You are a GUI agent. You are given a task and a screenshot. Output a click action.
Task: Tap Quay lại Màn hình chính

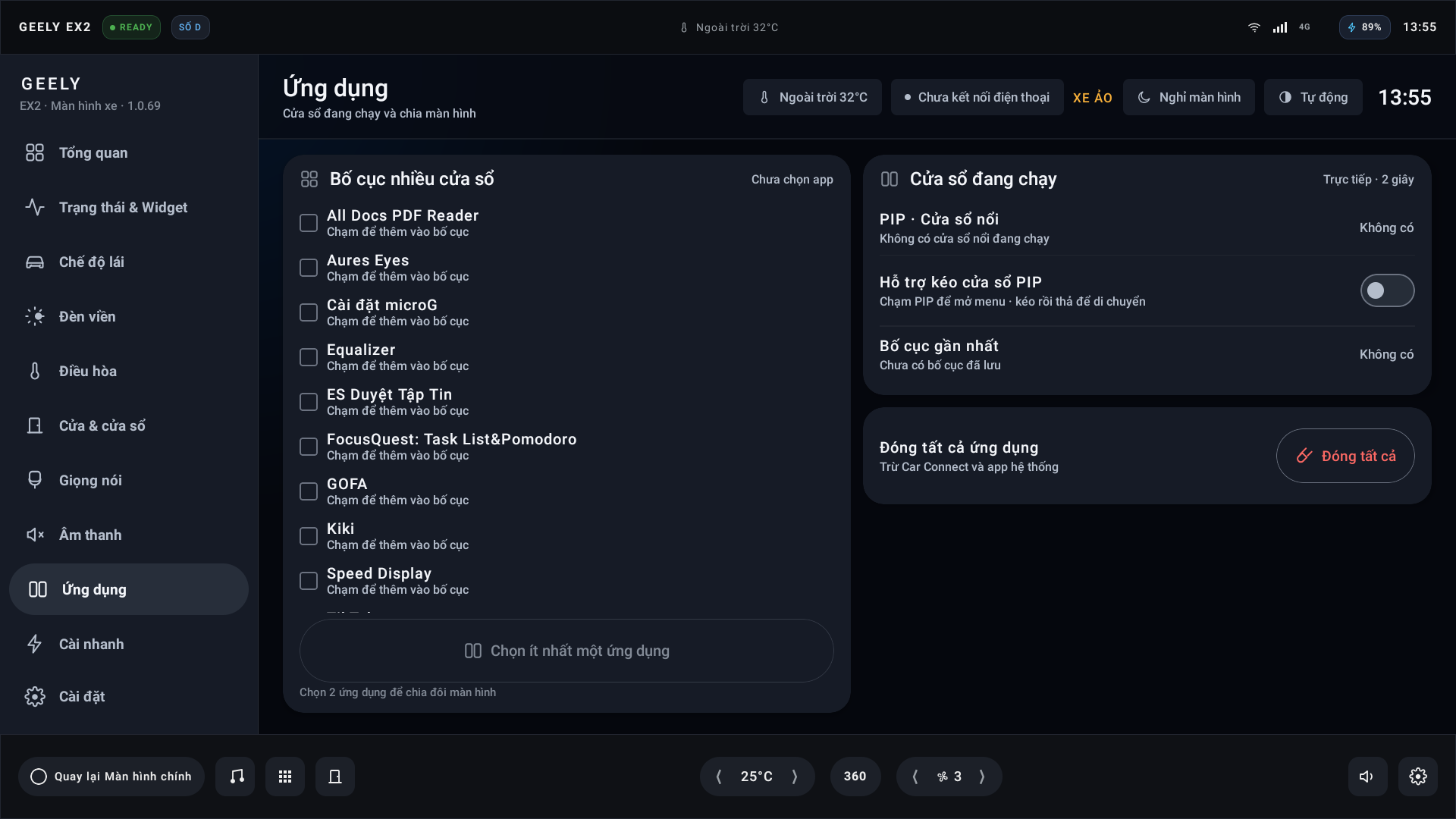(111, 776)
